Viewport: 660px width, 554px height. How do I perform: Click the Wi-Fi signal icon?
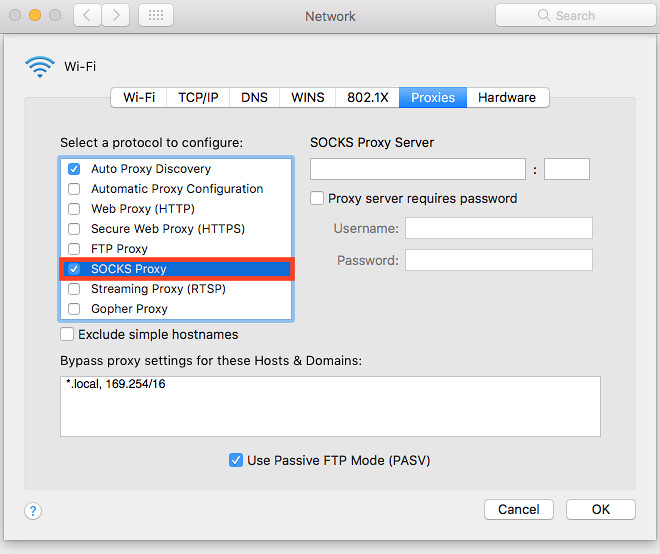click(40, 67)
